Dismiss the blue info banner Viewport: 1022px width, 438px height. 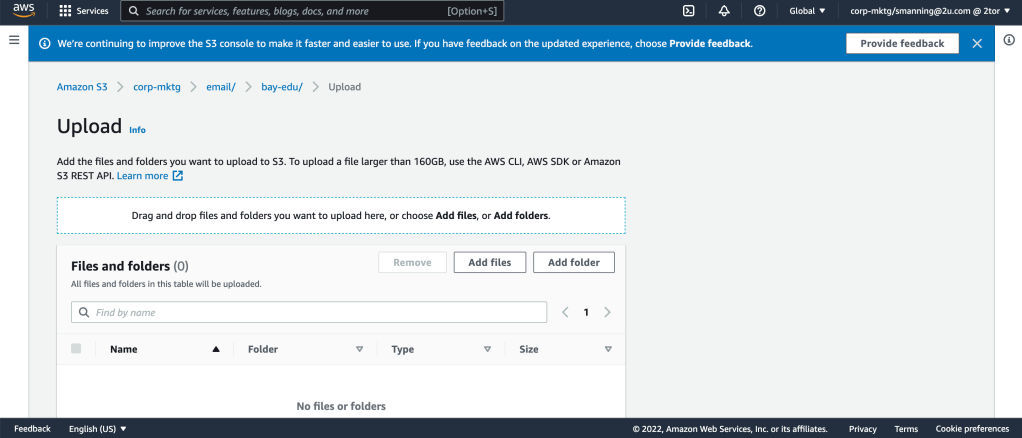point(977,43)
